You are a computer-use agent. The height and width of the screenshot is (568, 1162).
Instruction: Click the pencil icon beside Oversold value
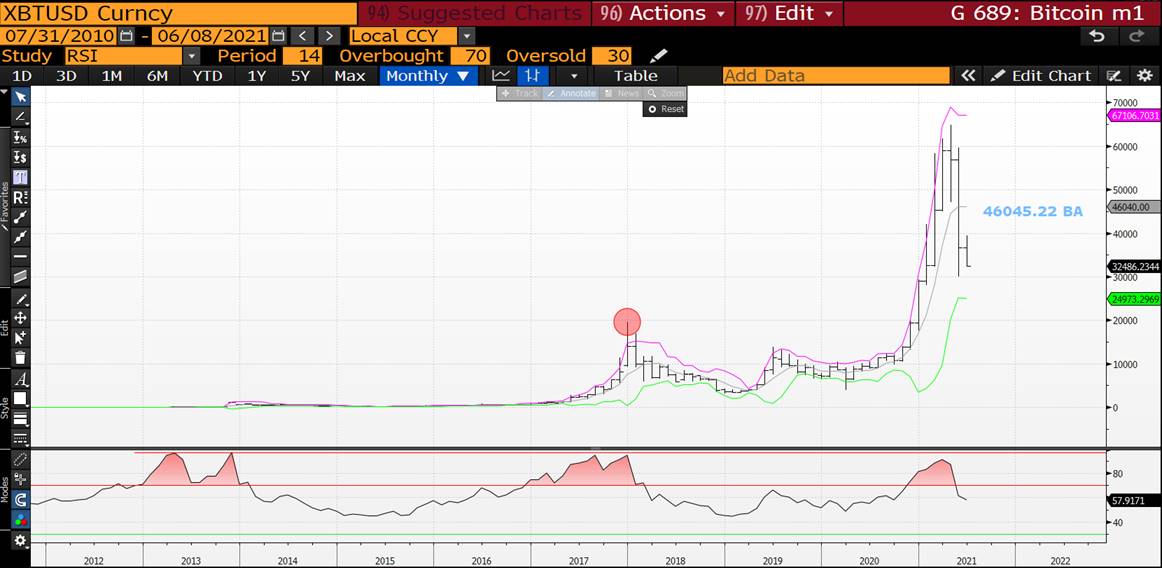point(657,56)
